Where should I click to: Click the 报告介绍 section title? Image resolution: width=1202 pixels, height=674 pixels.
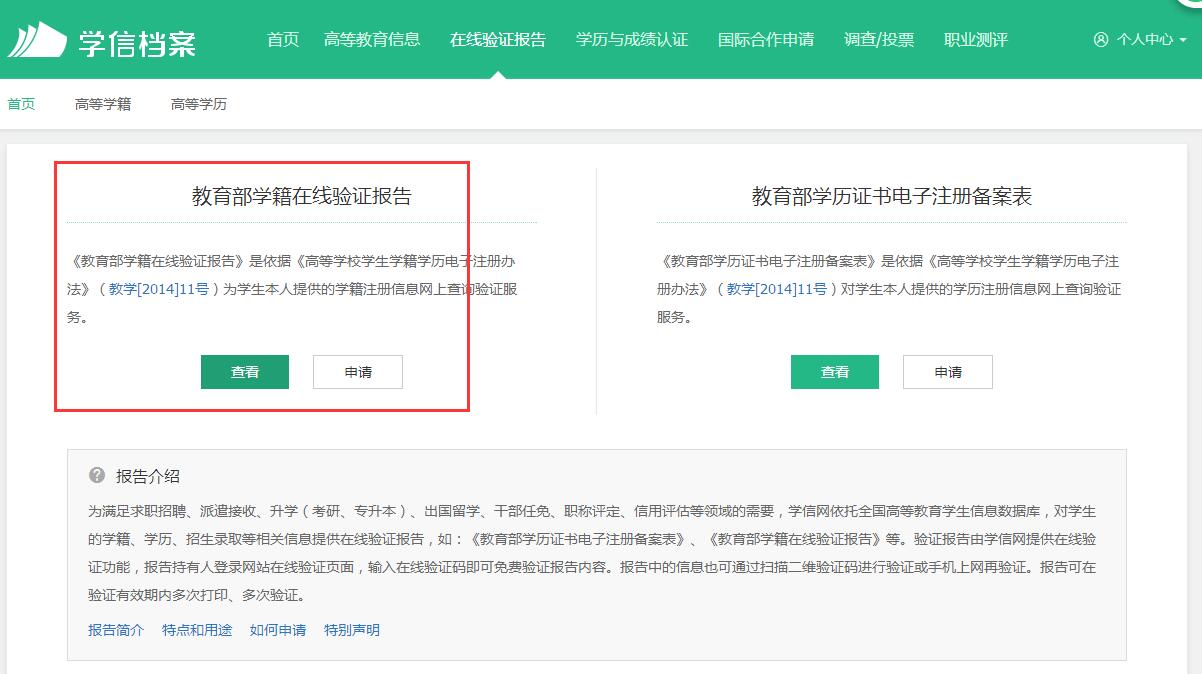[148, 476]
